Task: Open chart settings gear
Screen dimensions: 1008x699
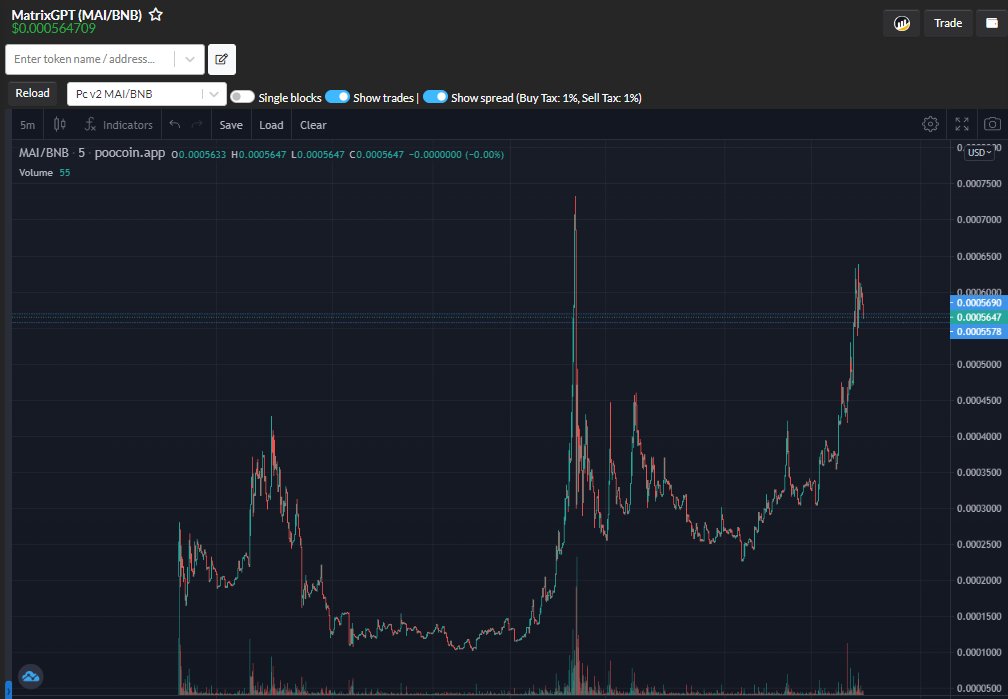Action: tap(930, 124)
